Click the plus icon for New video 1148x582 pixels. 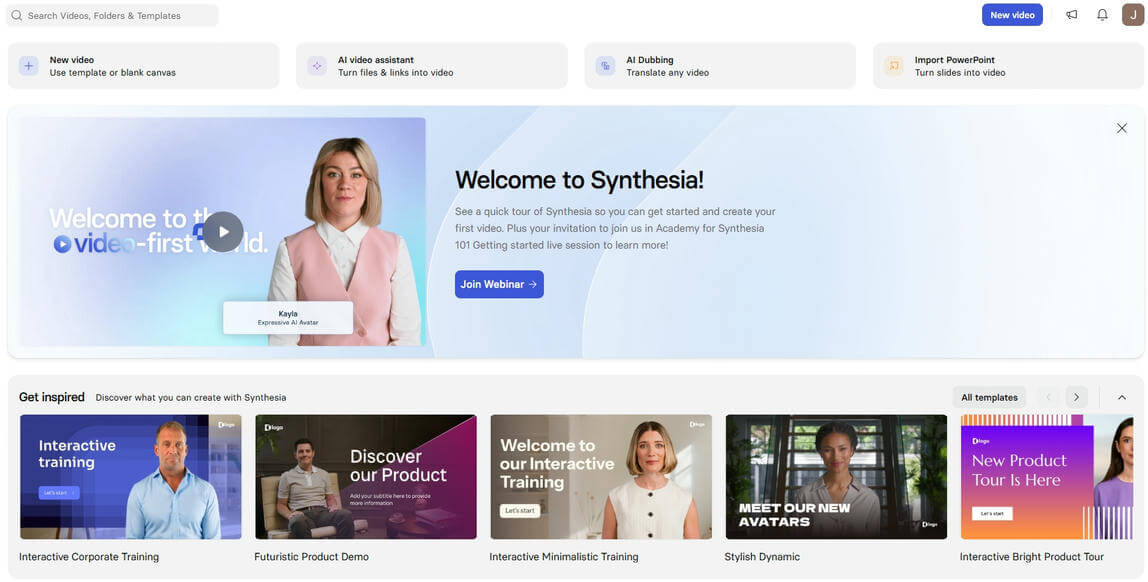click(28, 66)
